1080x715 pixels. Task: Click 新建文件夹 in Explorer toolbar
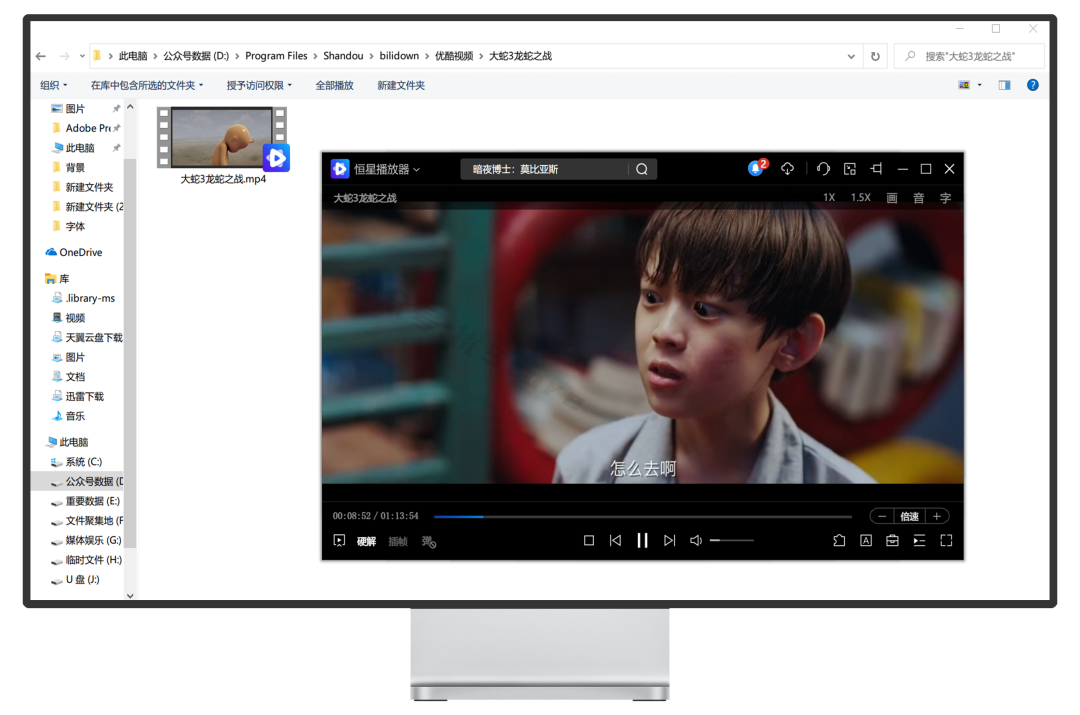[401, 85]
